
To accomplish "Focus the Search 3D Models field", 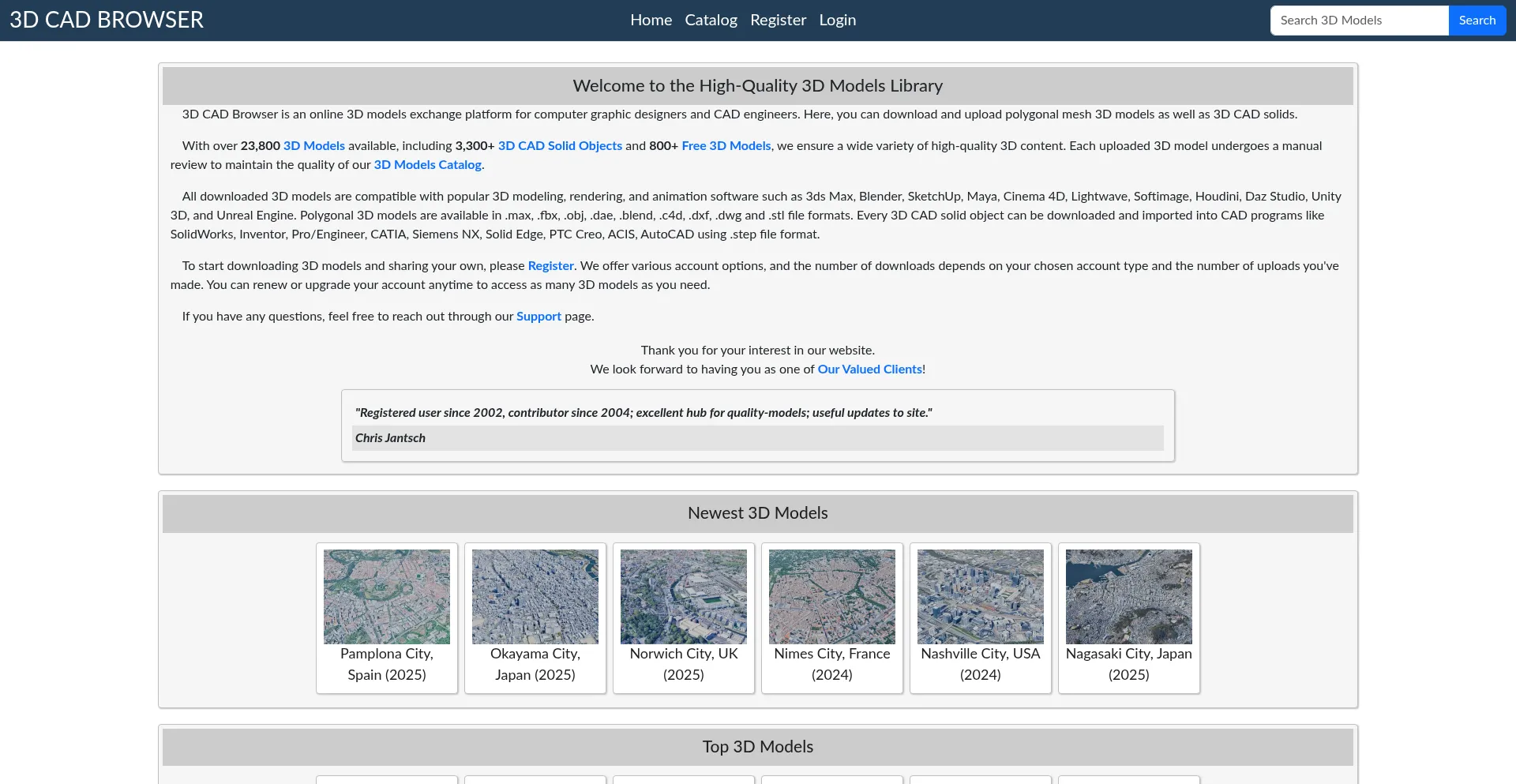I will [1359, 21].
